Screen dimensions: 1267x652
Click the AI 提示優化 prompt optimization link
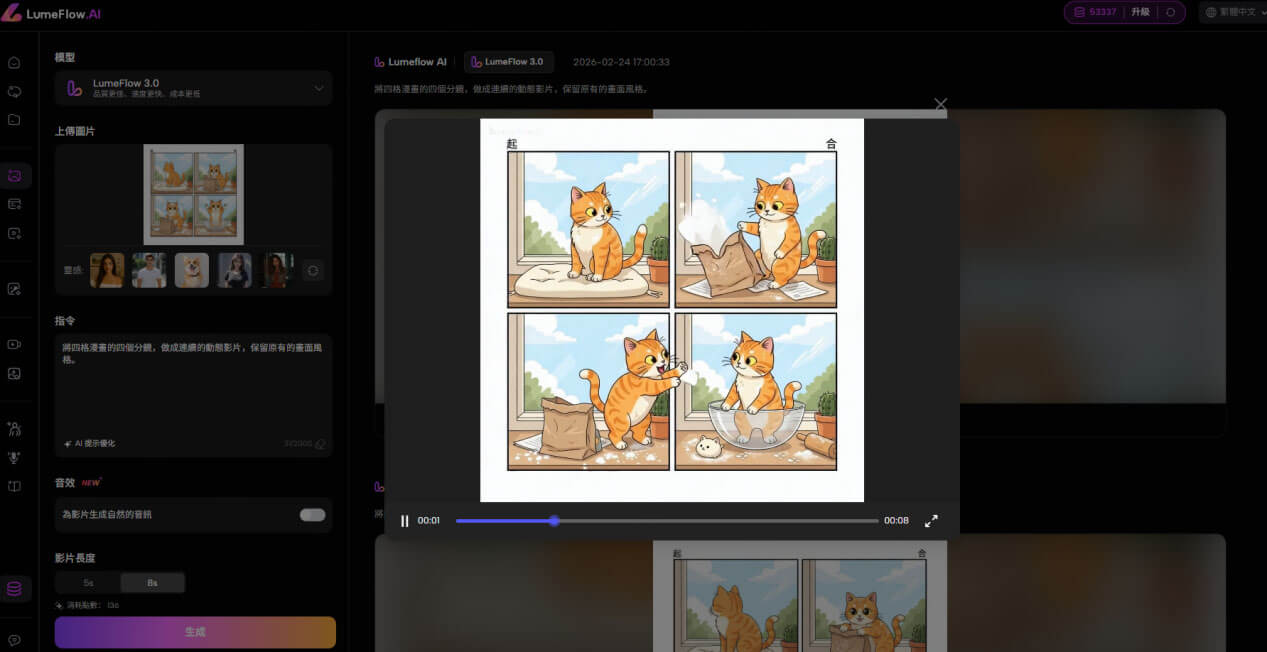coord(90,443)
